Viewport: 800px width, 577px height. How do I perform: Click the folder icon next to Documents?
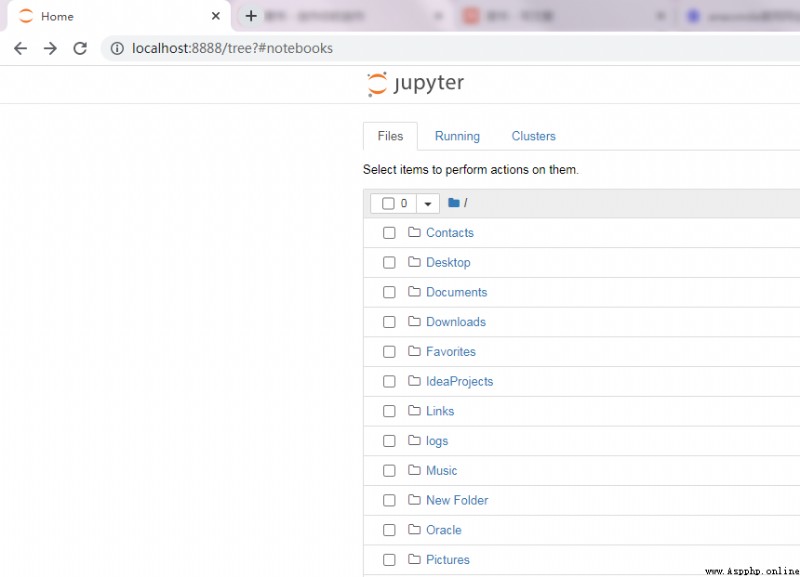coord(414,292)
